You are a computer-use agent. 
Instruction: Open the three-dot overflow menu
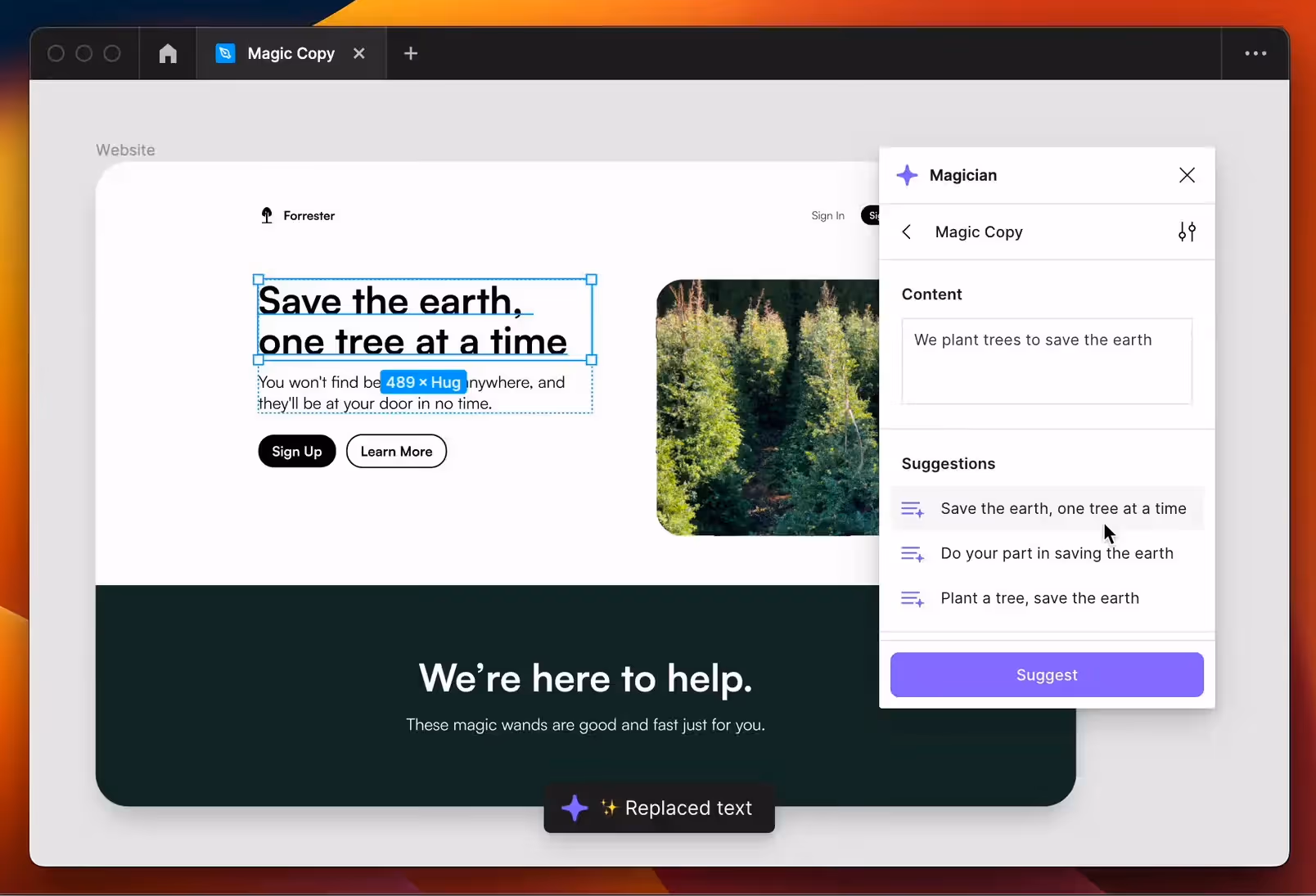click(1255, 54)
